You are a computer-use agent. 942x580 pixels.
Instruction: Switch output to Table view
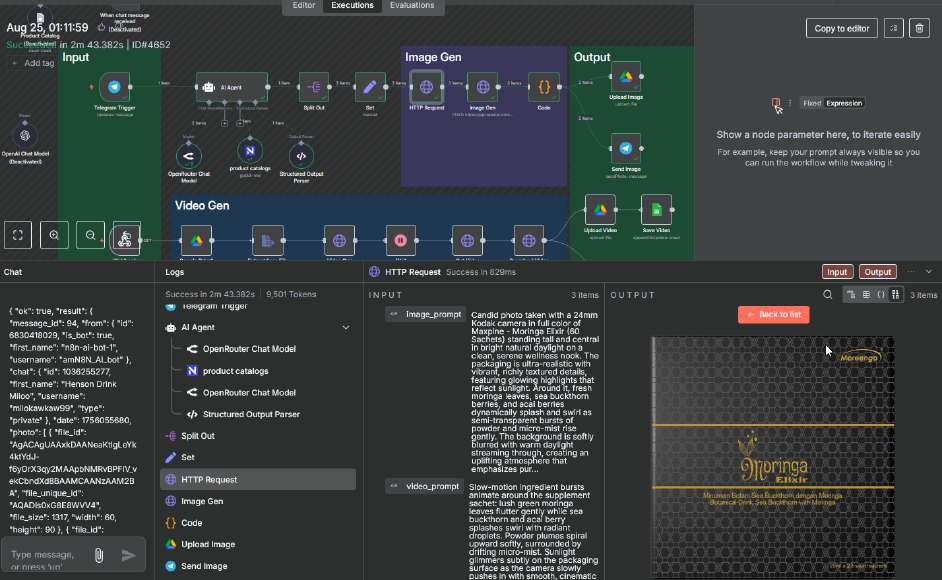[866, 295]
